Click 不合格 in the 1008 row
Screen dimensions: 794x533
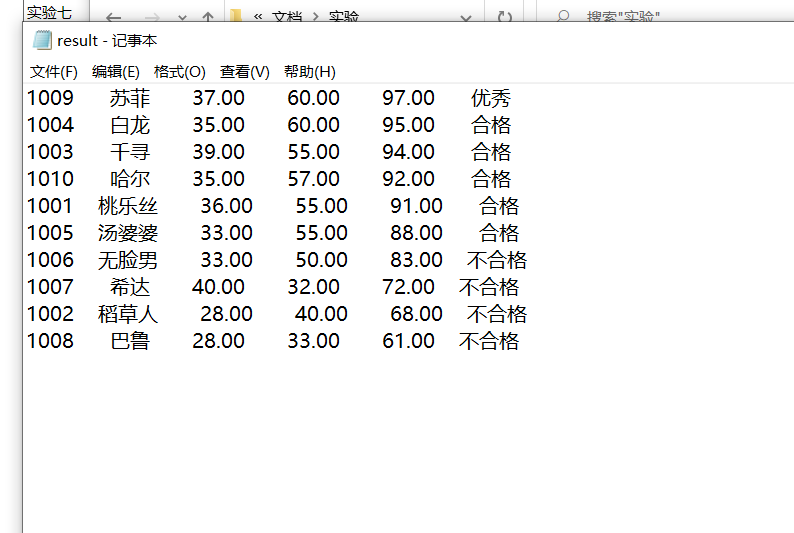[489, 341]
